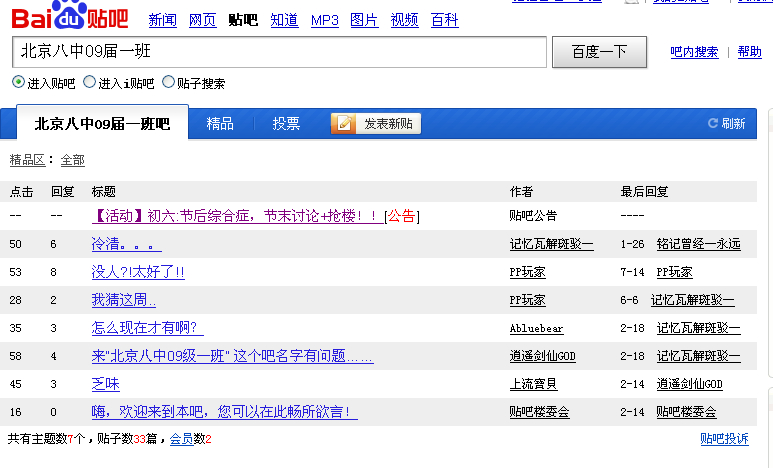773x468 pixels.
Task: Click the 发表新贴 pencil icon
Action: 344,123
